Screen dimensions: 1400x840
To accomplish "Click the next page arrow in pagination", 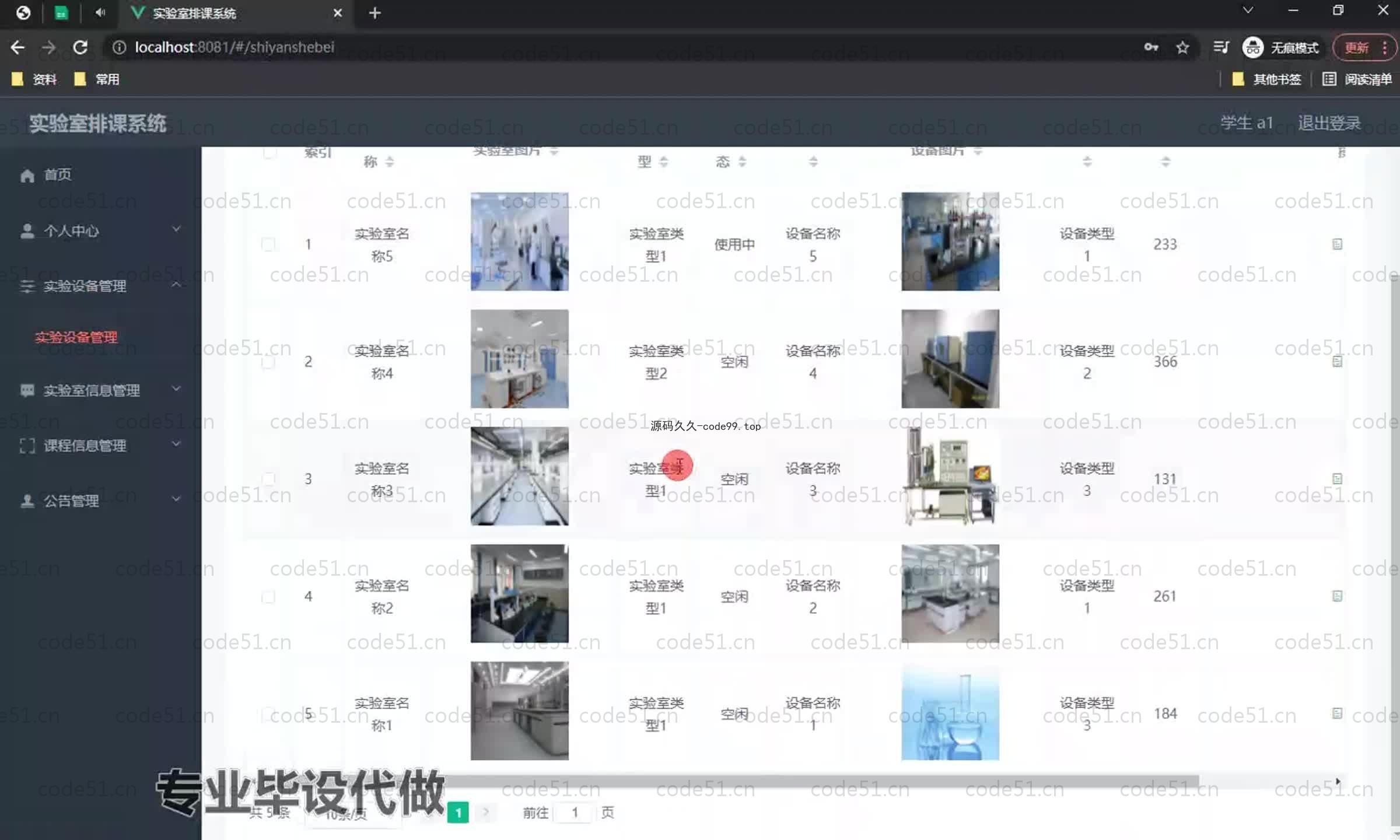I will [x=485, y=812].
